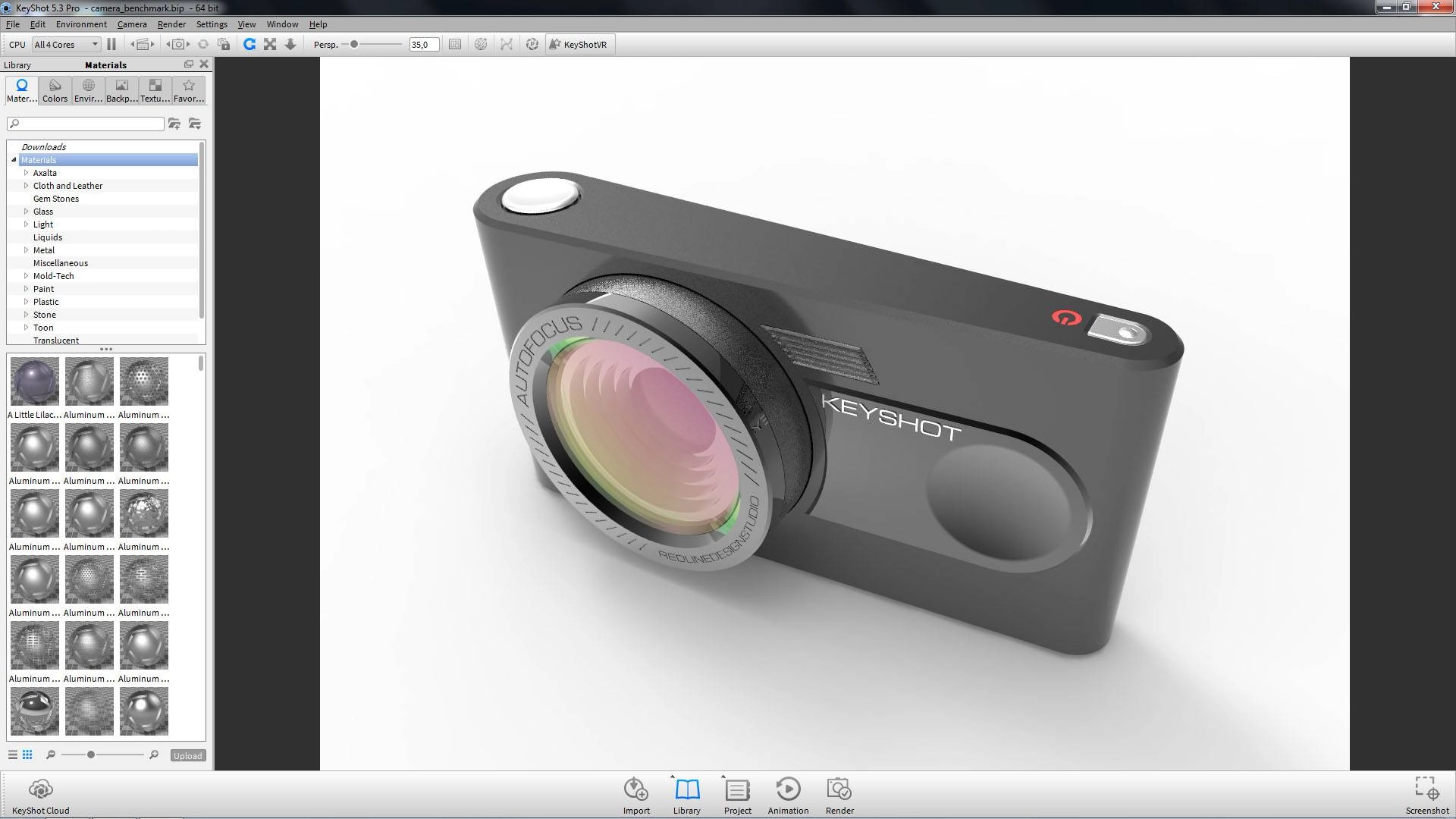Close the Library panel
The image size is (1456, 819).
[x=203, y=64]
